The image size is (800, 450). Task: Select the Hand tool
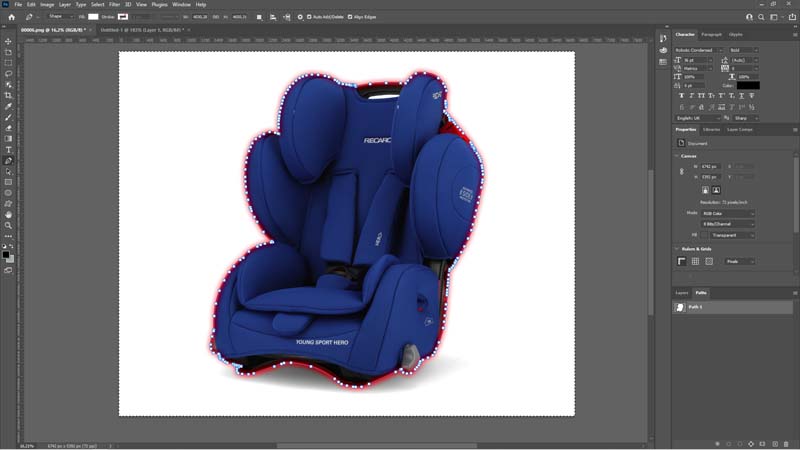pos(8,214)
